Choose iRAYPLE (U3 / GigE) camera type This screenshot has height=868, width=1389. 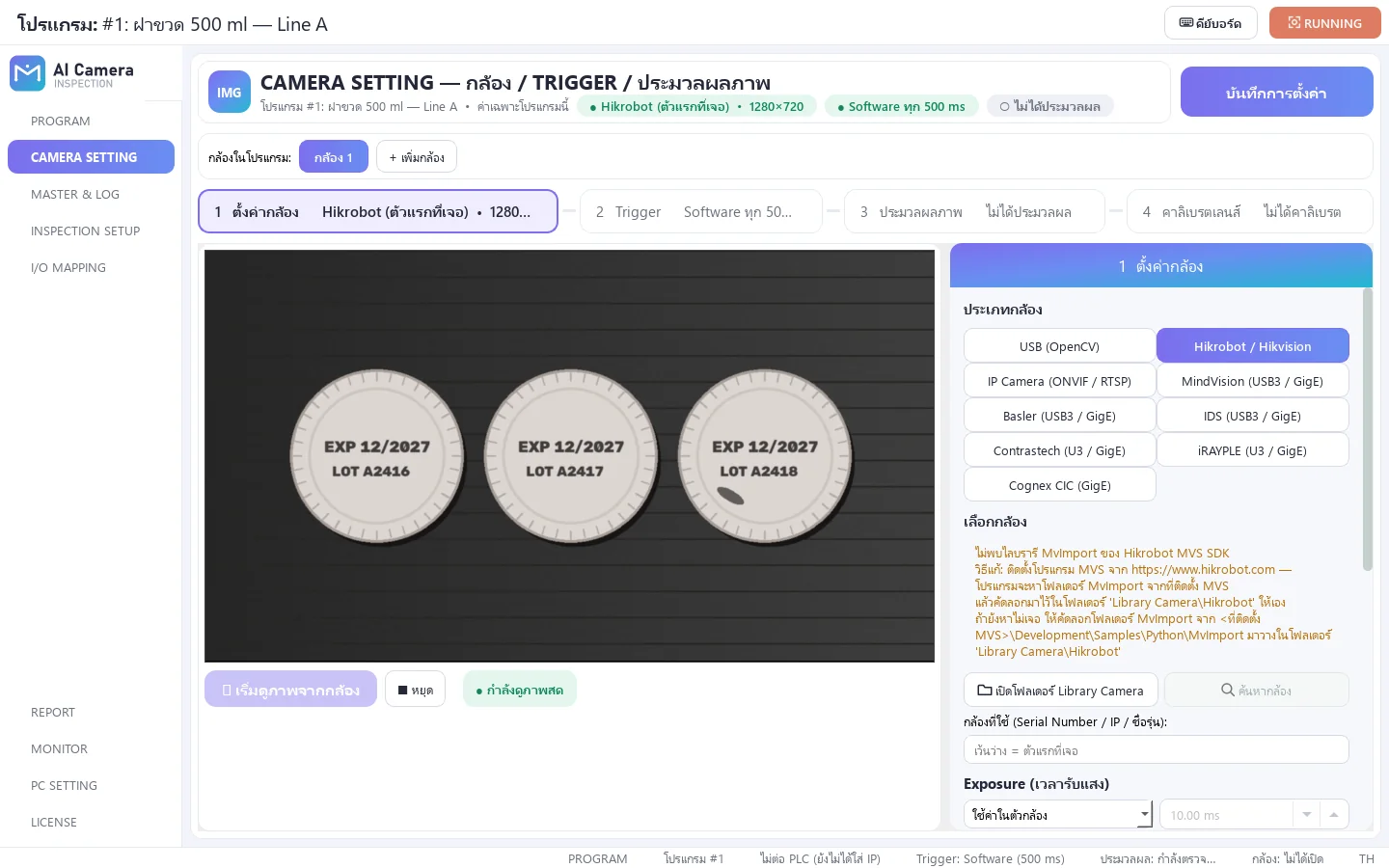click(x=1252, y=450)
